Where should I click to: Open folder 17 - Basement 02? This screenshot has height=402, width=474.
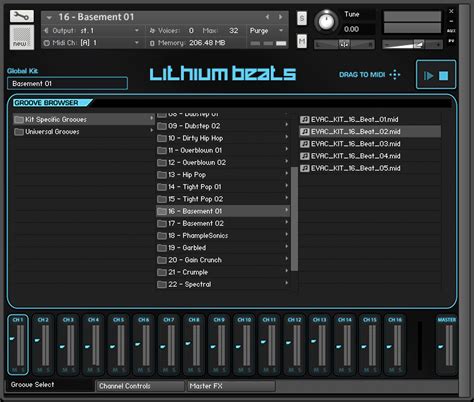[x=223, y=223]
